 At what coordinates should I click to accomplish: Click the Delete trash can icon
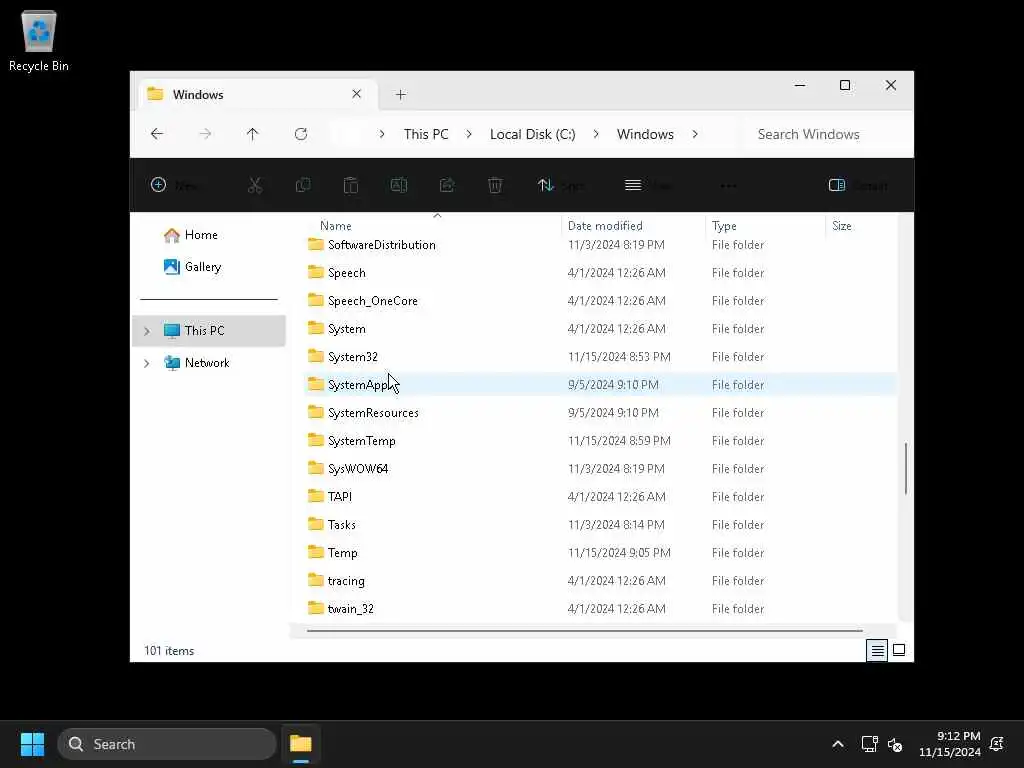click(x=495, y=185)
